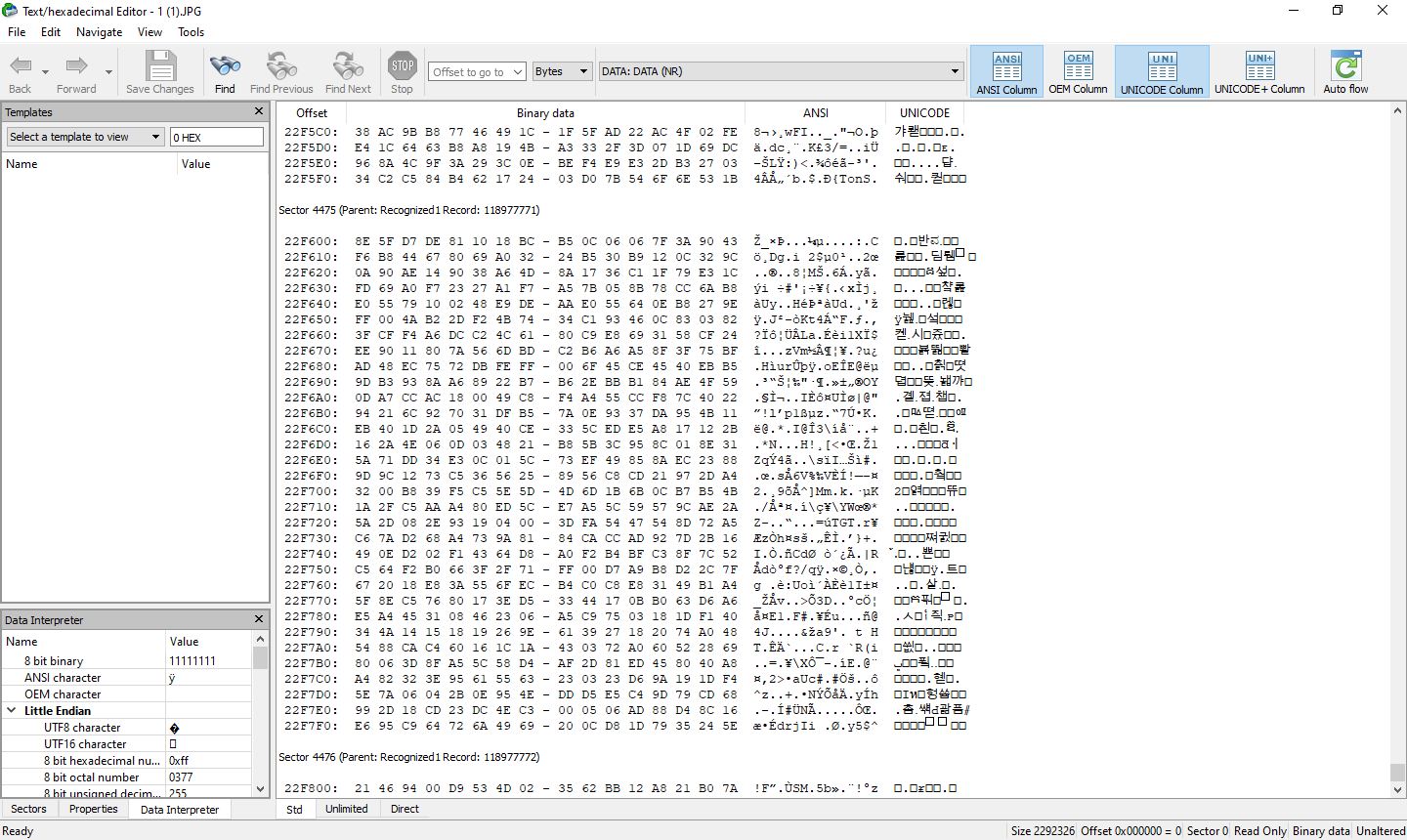Screen dimensions: 1407x840
Task: Open Find with the binoculars icon
Action: click(225, 66)
